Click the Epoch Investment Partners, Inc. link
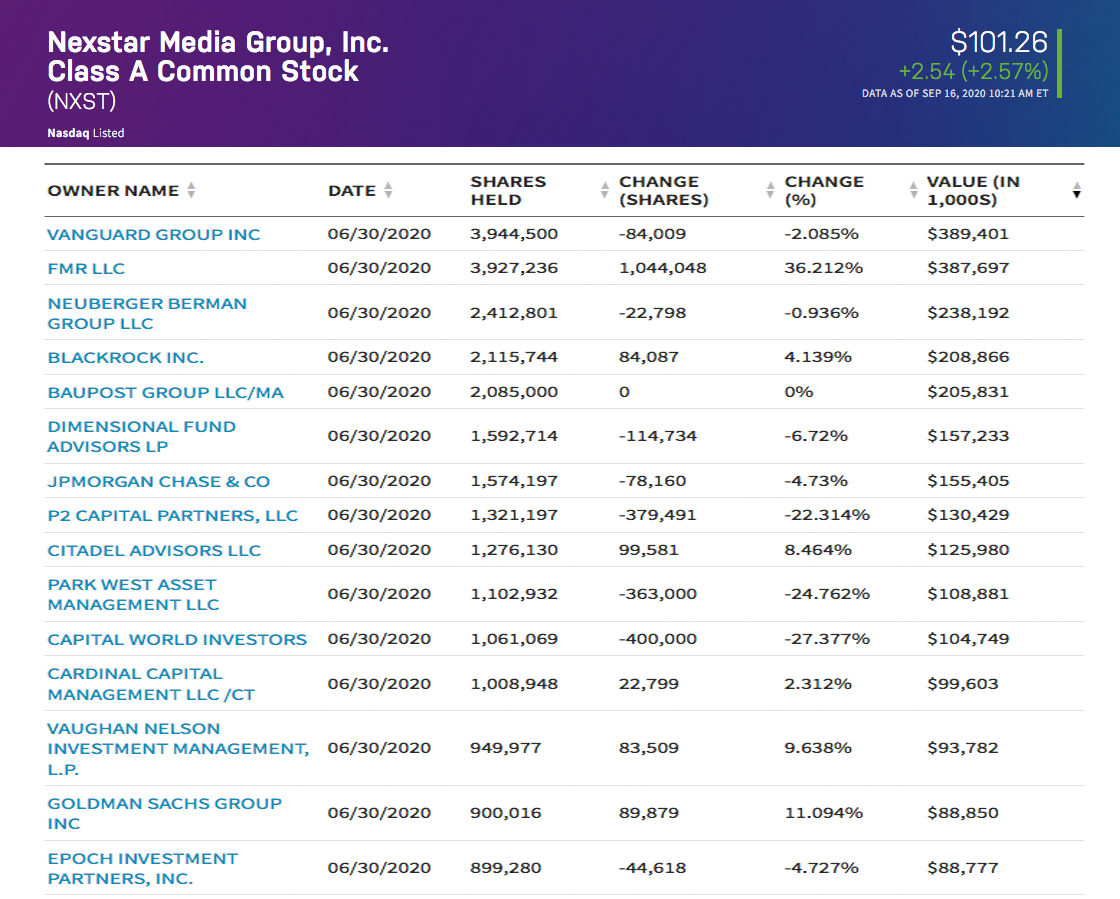Screen dimensions: 1120x899 (x=143, y=868)
